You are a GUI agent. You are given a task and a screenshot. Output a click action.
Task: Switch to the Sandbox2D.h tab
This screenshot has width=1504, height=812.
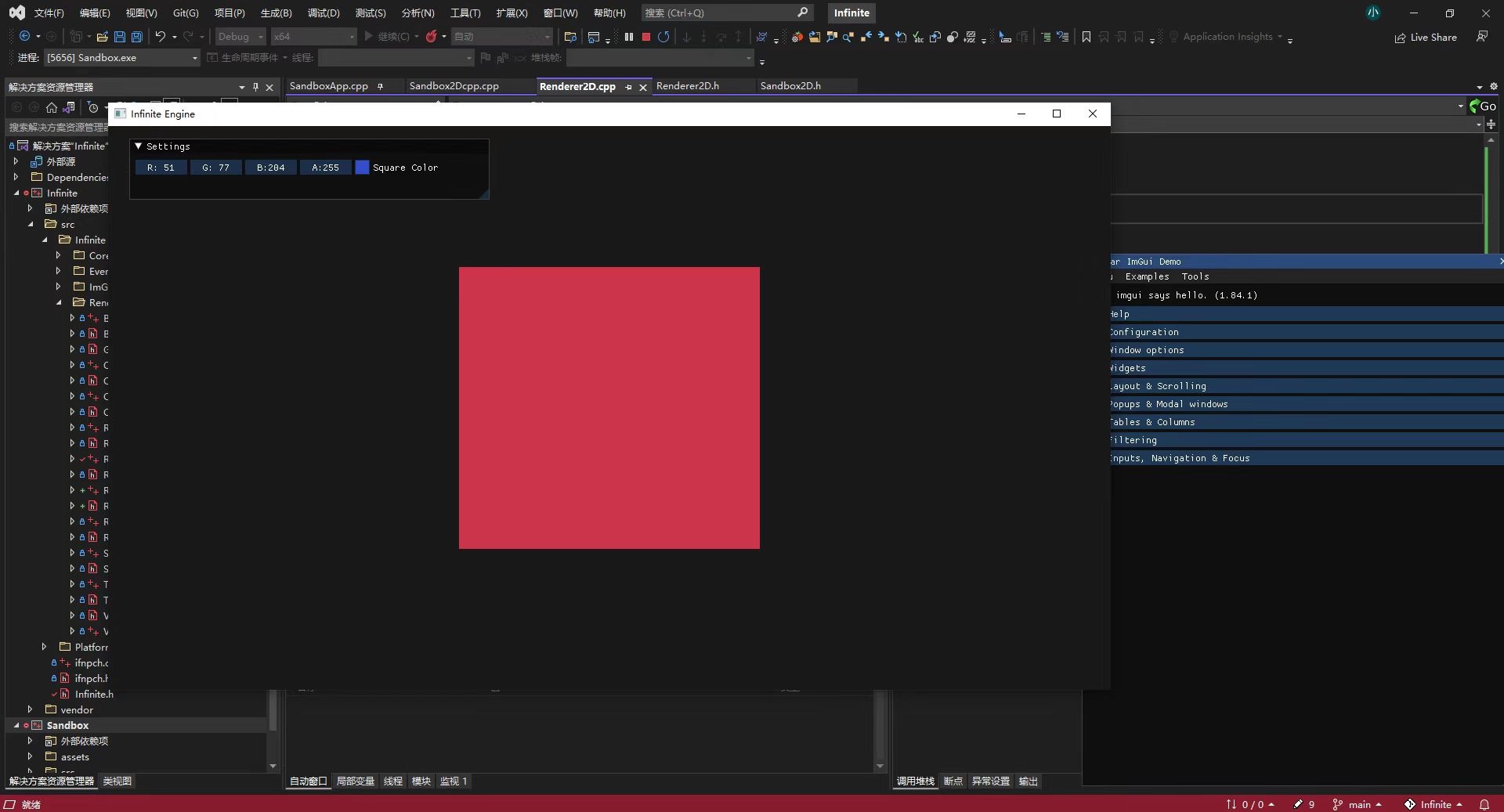tap(790, 86)
